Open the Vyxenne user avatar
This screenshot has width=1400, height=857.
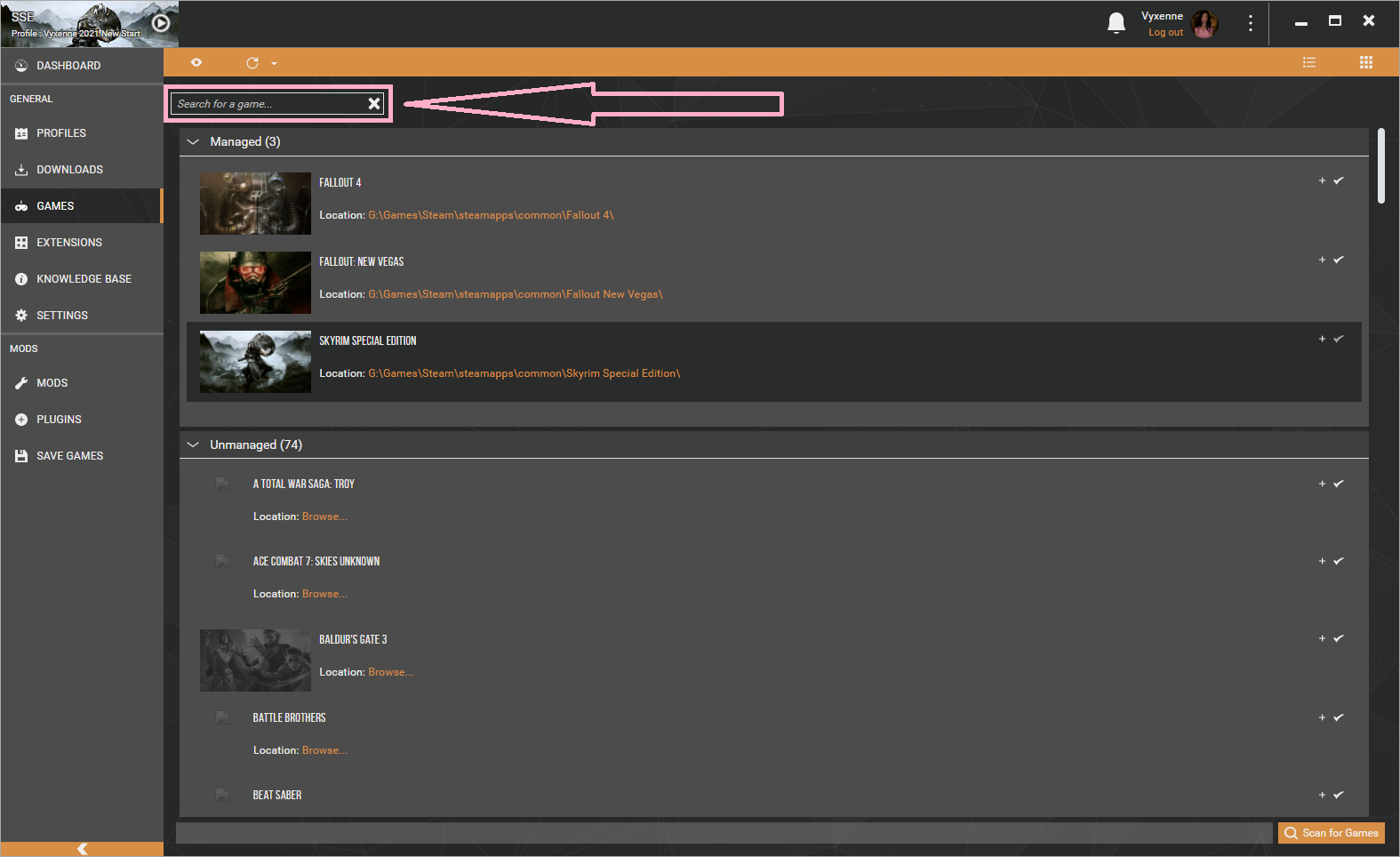1204,24
